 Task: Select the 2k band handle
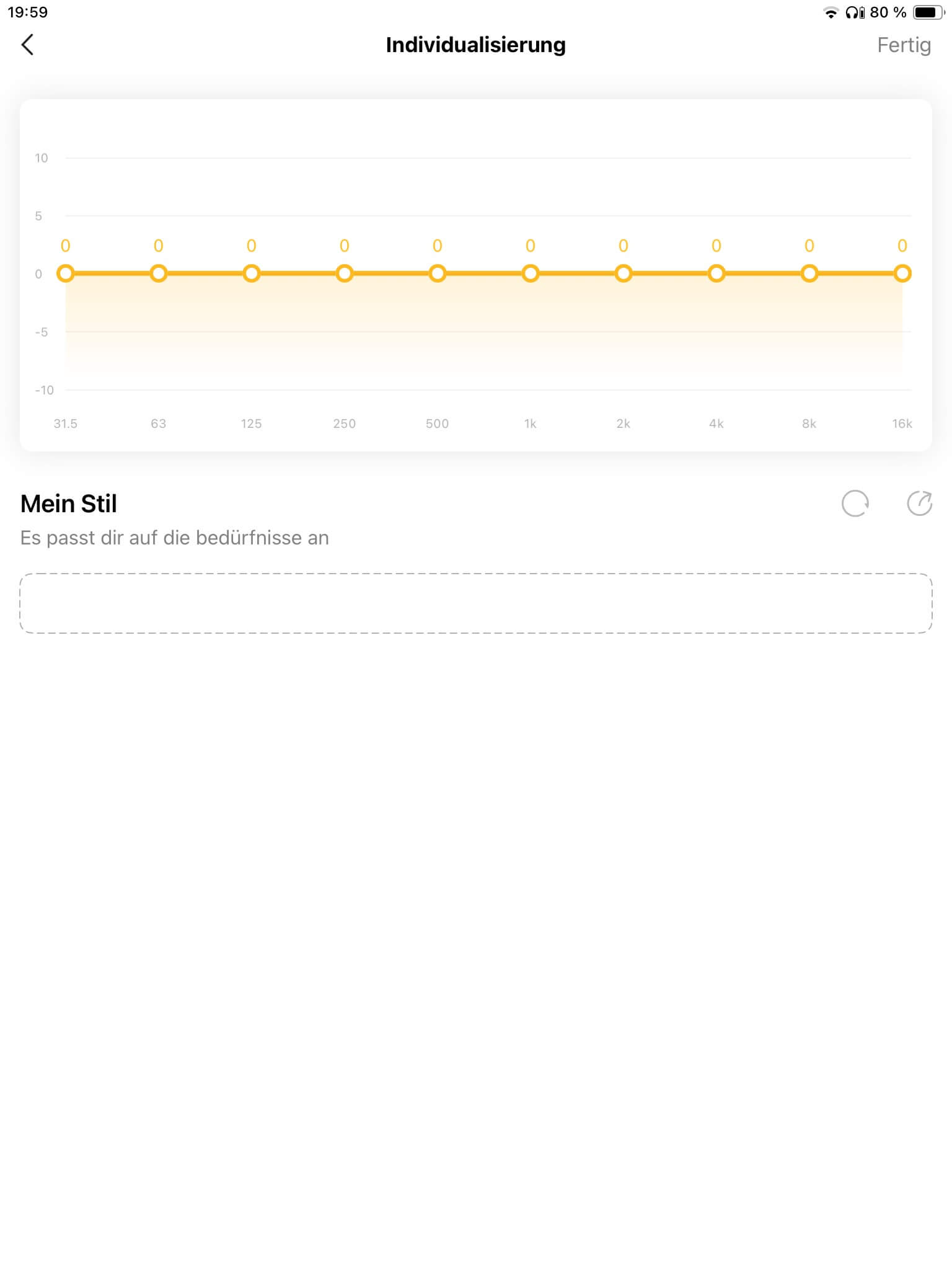click(x=624, y=273)
